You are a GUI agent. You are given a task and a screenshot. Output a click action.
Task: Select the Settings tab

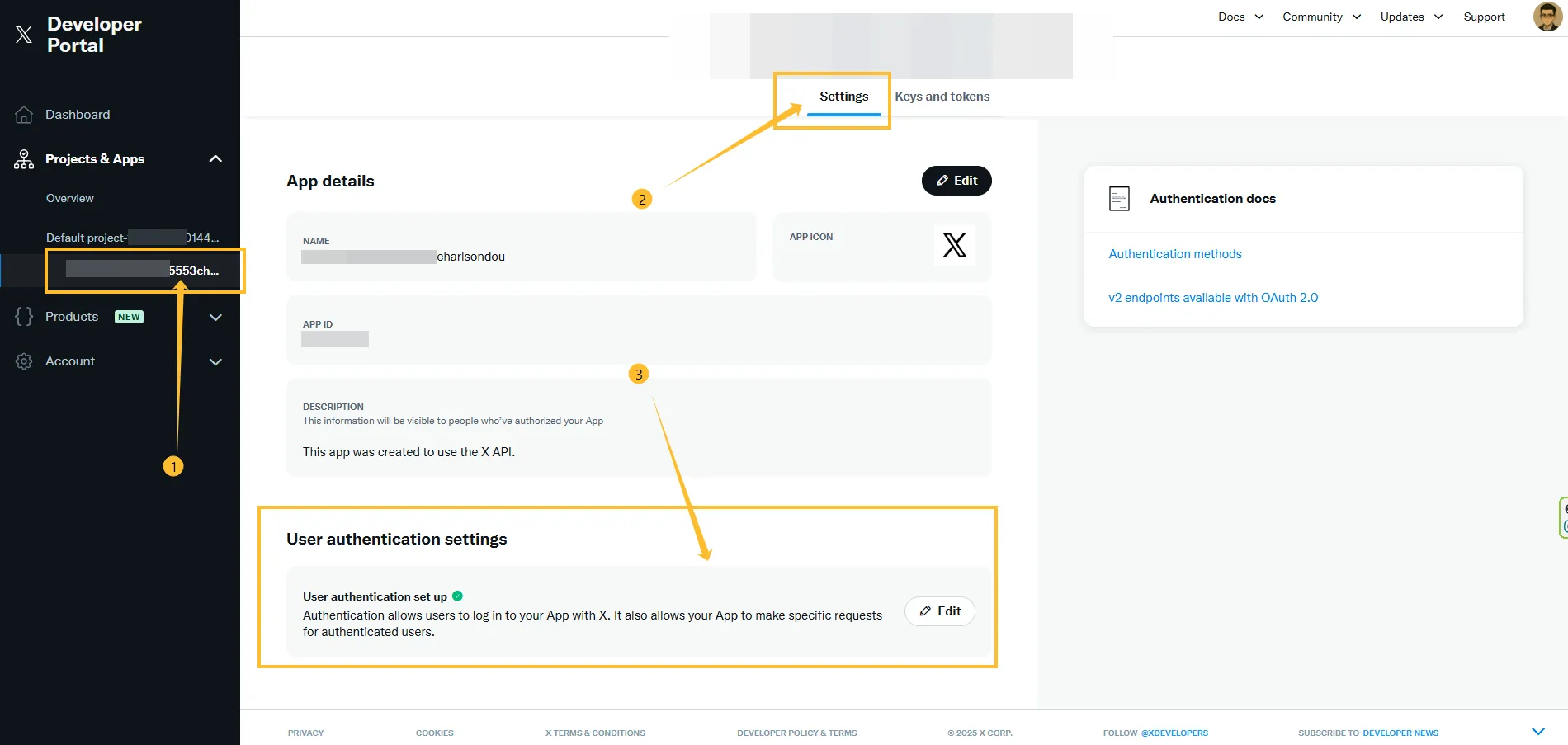coord(843,96)
